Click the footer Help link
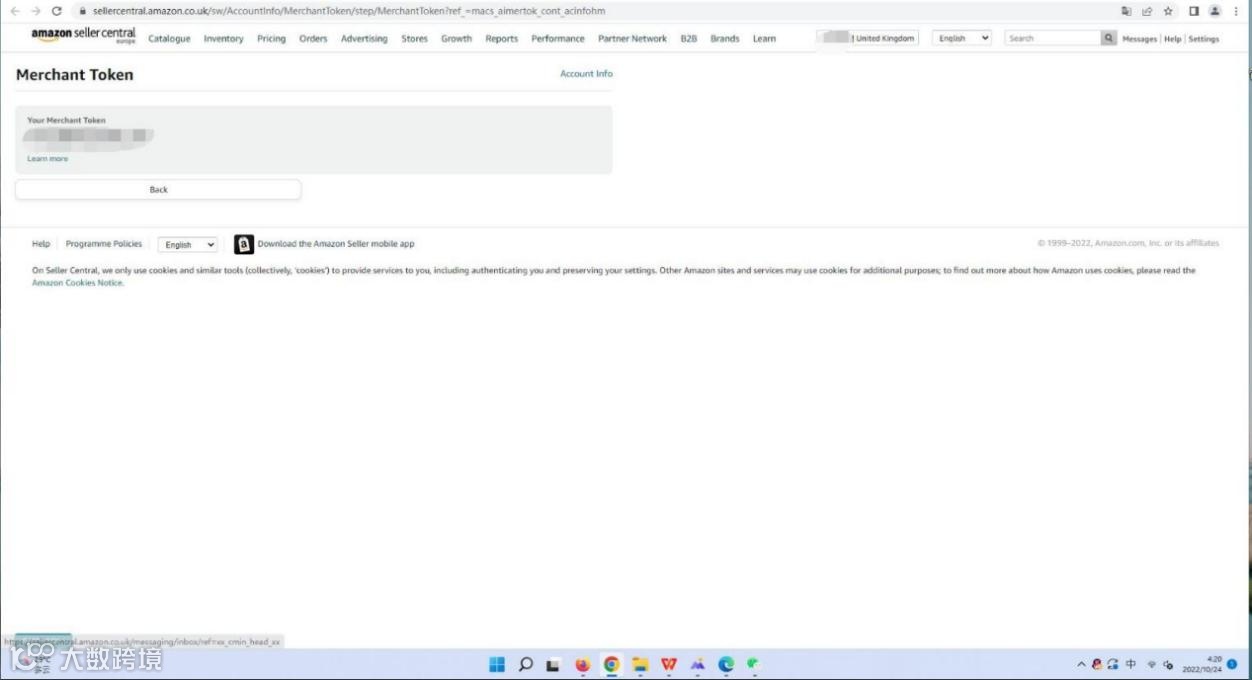This screenshot has height=680, width=1252. [41, 244]
